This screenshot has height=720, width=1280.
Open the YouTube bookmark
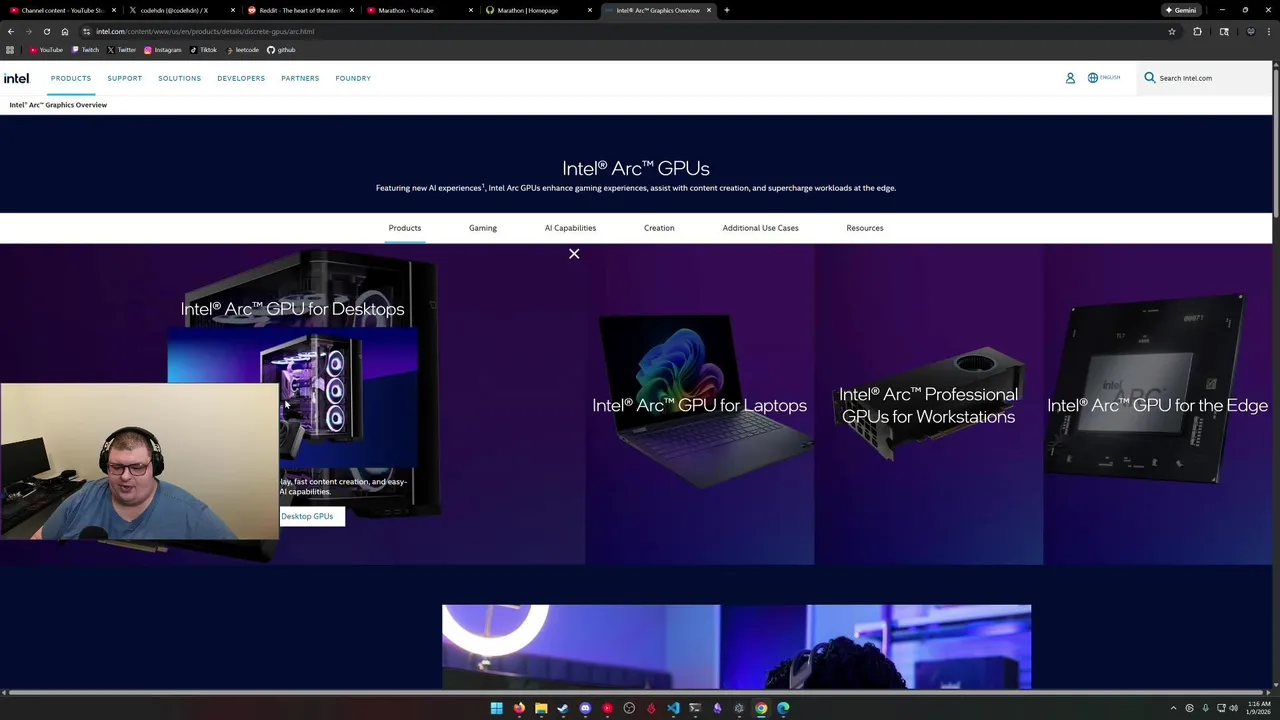tap(47, 50)
